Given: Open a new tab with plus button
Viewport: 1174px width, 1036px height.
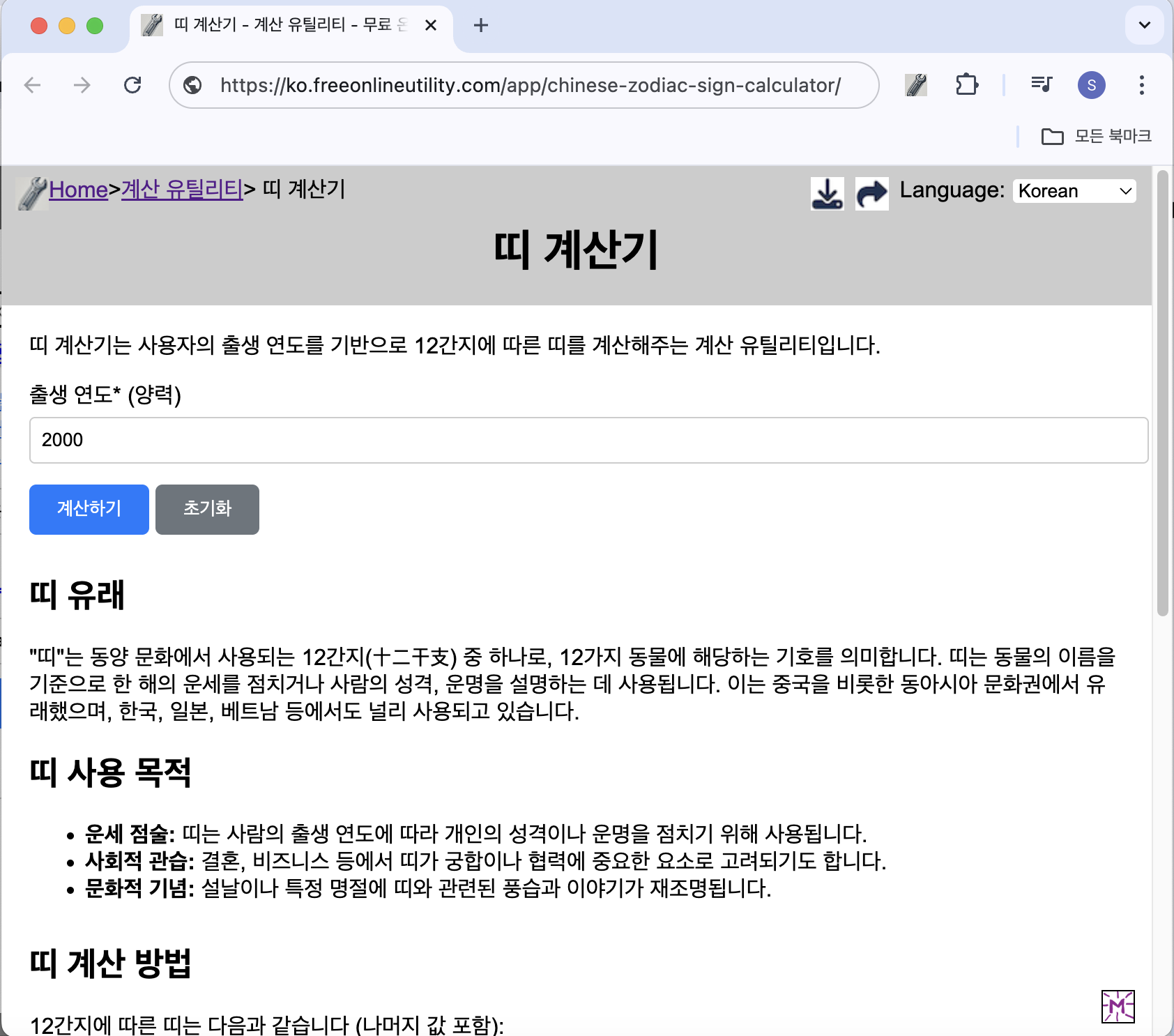Looking at the screenshot, I should (480, 25).
